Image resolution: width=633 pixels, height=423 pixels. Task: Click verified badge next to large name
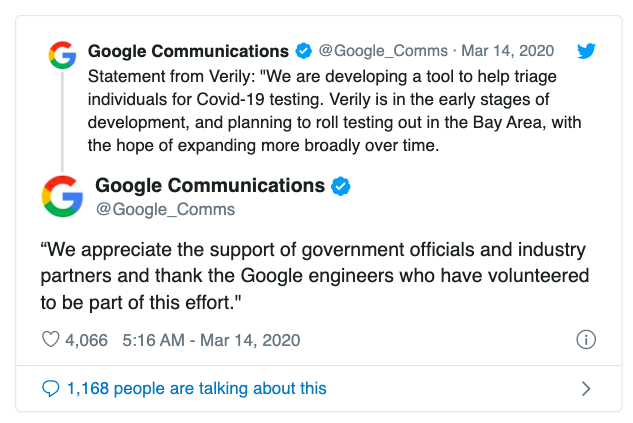tap(340, 186)
